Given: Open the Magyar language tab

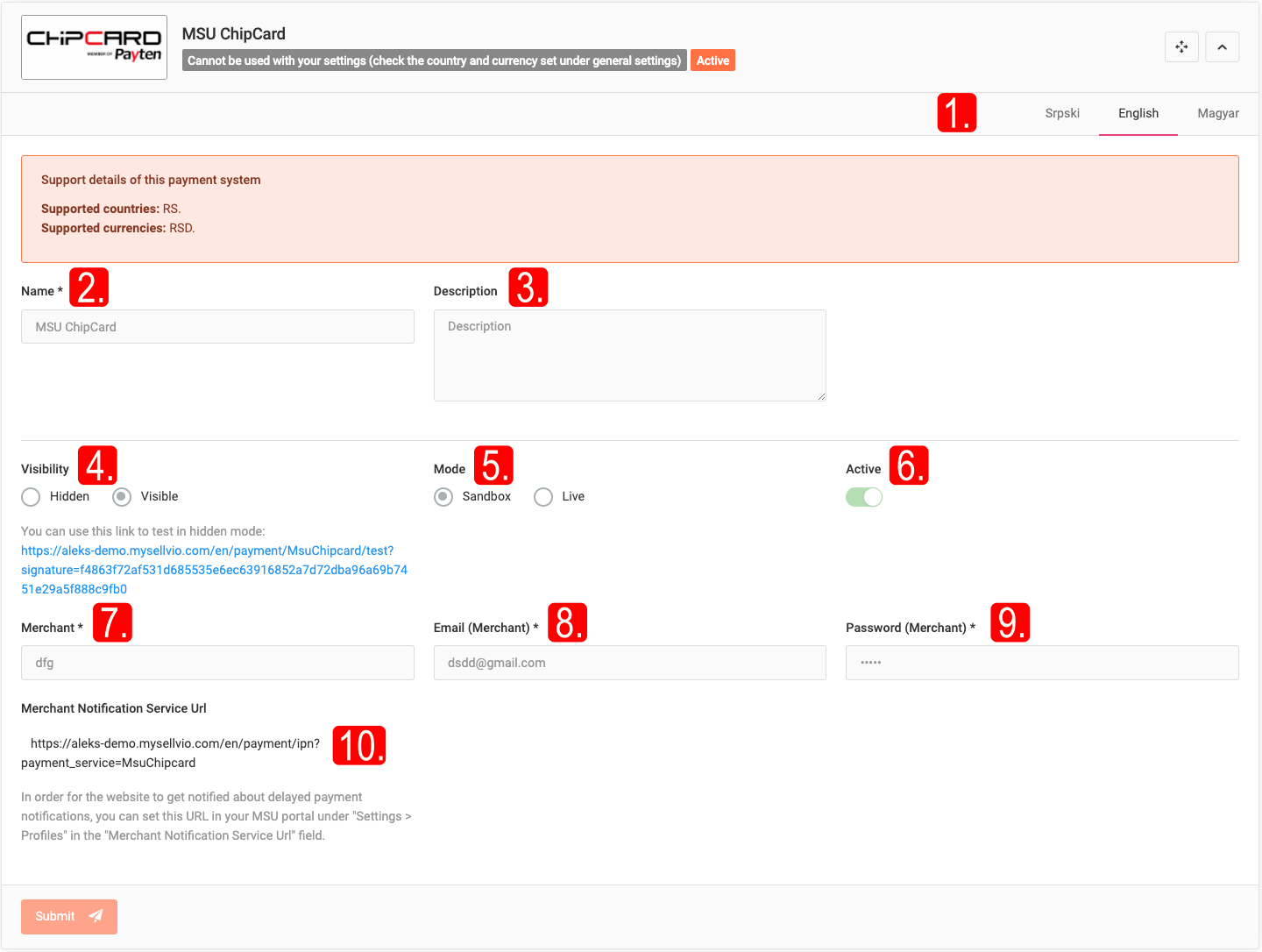Looking at the screenshot, I should [1217, 113].
